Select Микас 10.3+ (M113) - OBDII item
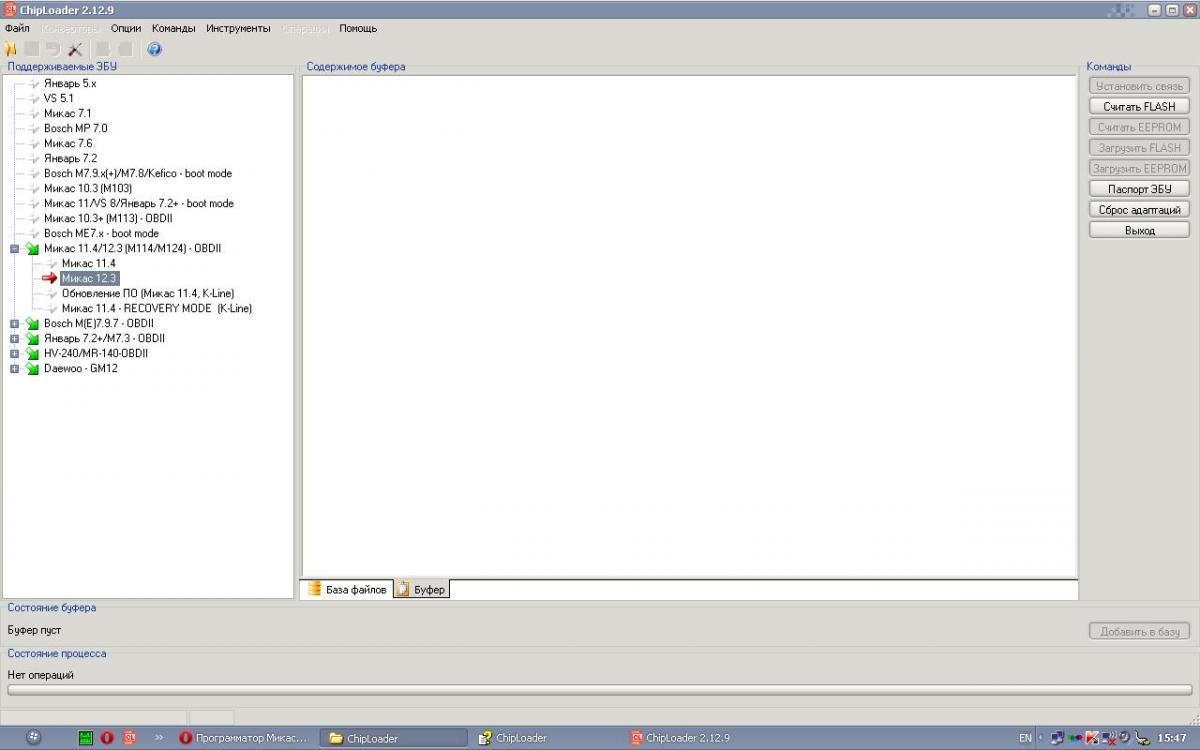 (x=108, y=218)
